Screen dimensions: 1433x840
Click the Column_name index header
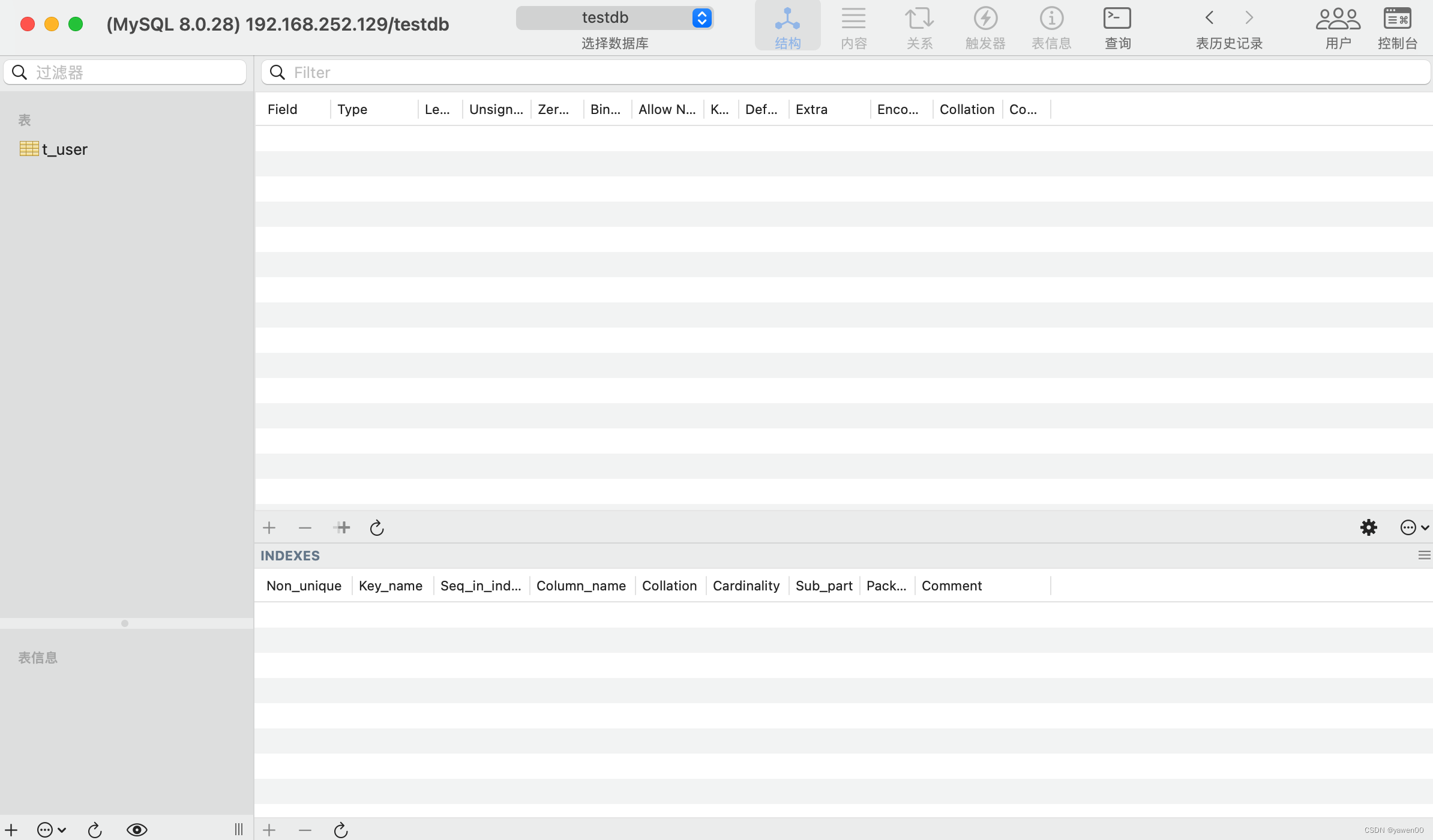coord(582,586)
